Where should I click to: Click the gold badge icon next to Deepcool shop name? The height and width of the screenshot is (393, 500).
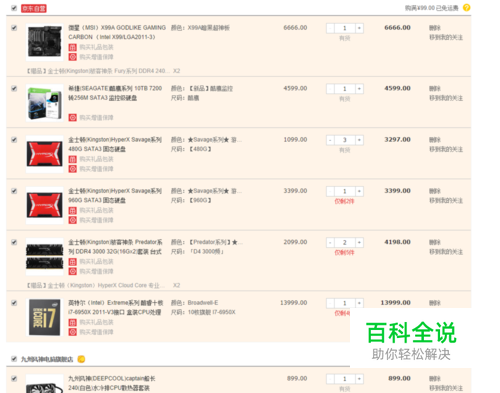[x=81, y=359]
